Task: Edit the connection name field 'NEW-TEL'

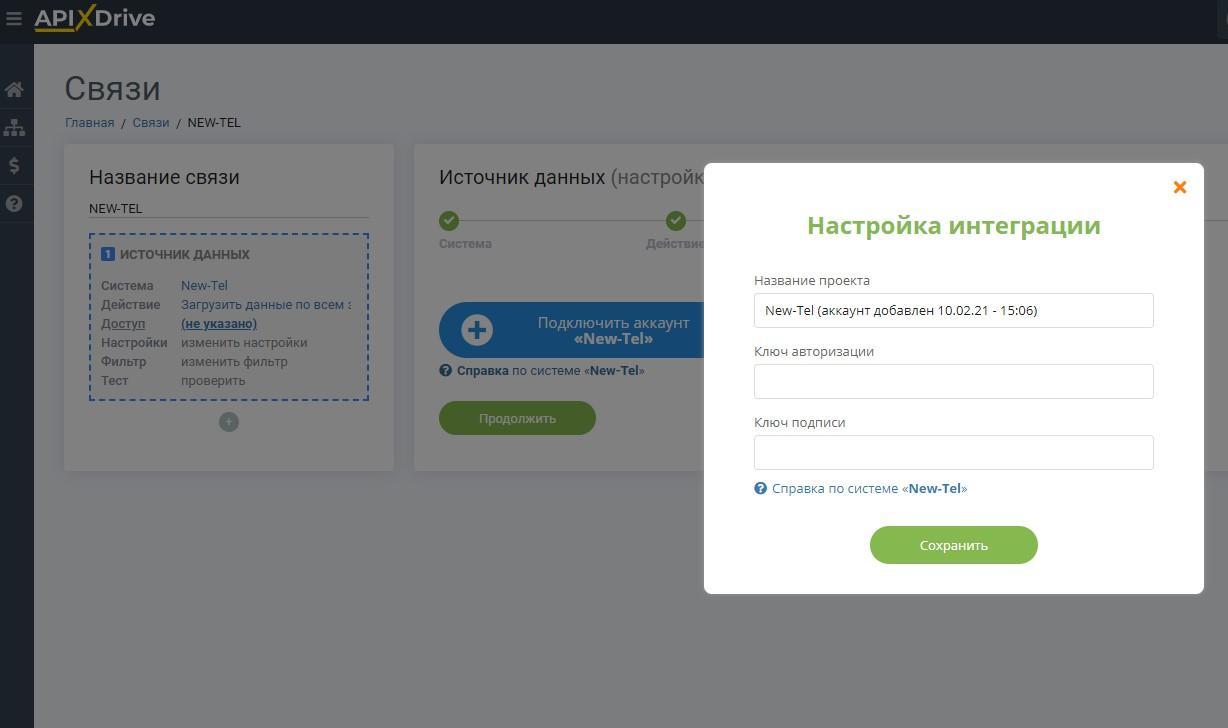Action: tap(229, 209)
